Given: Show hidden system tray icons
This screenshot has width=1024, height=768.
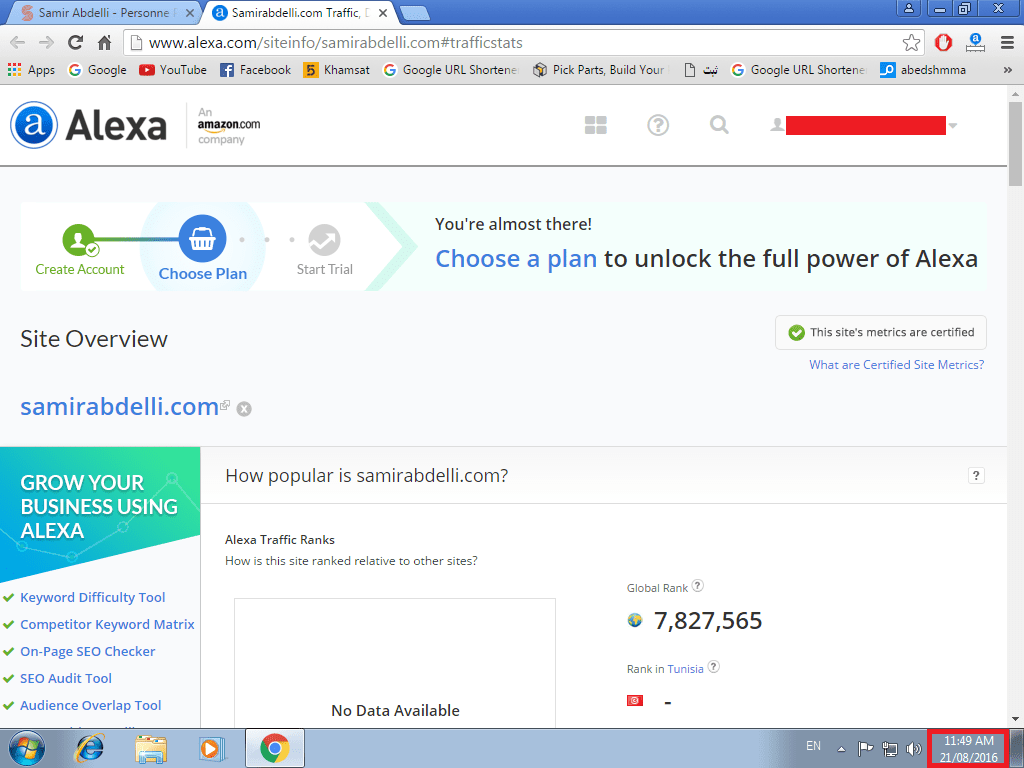Looking at the screenshot, I should pos(842,749).
